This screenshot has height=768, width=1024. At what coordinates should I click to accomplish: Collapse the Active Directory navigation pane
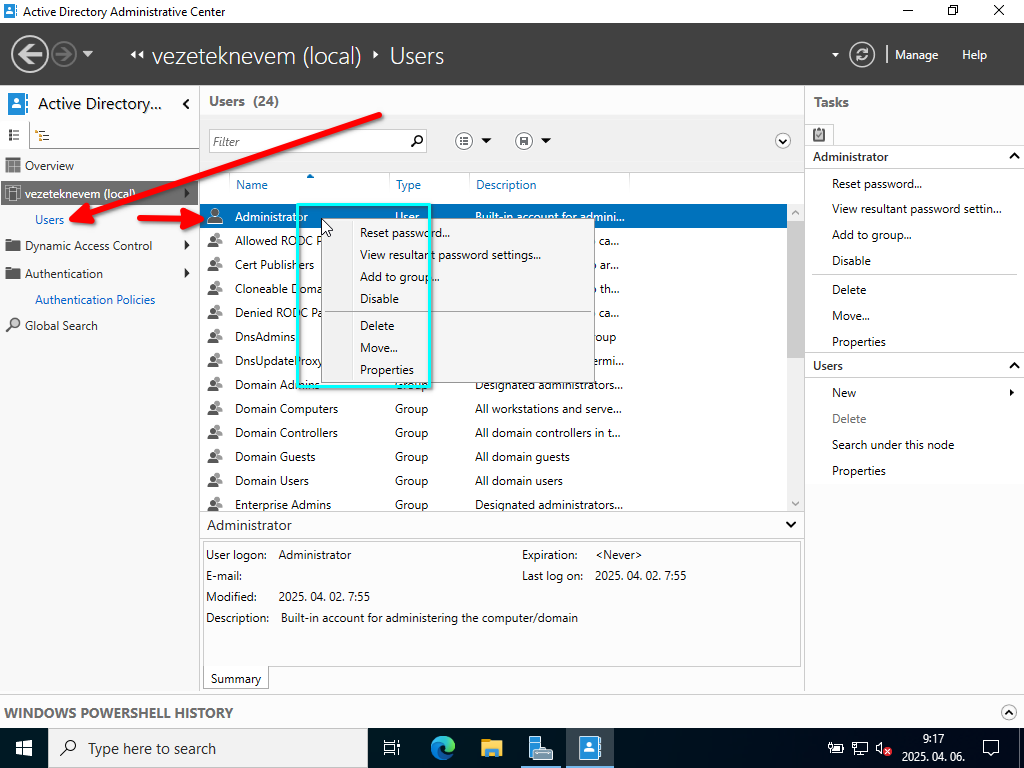(x=186, y=104)
